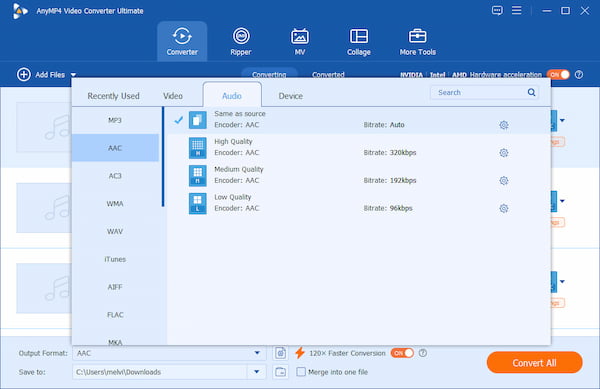Expand format arrow of second file row

[562, 201]
